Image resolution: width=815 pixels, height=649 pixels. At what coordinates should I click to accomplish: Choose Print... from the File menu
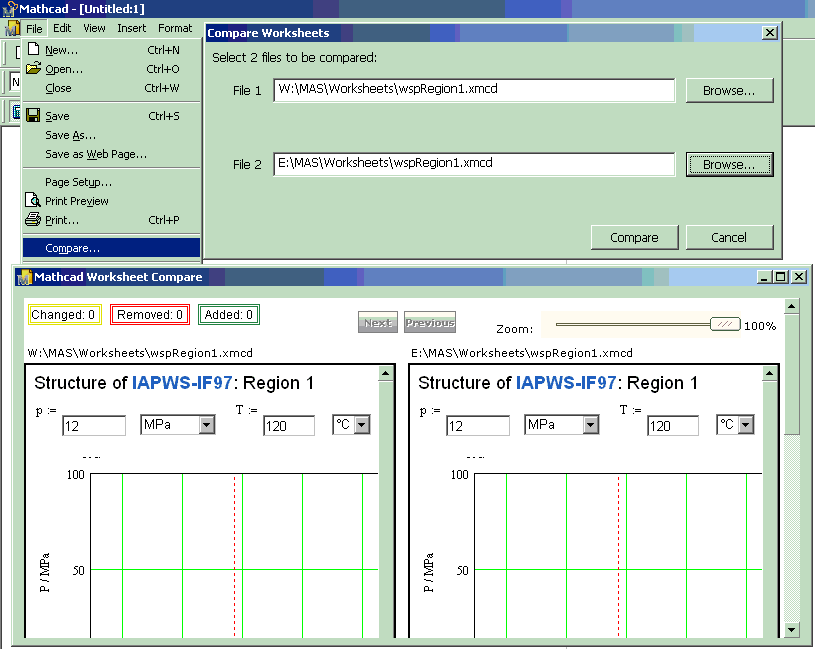111,220
